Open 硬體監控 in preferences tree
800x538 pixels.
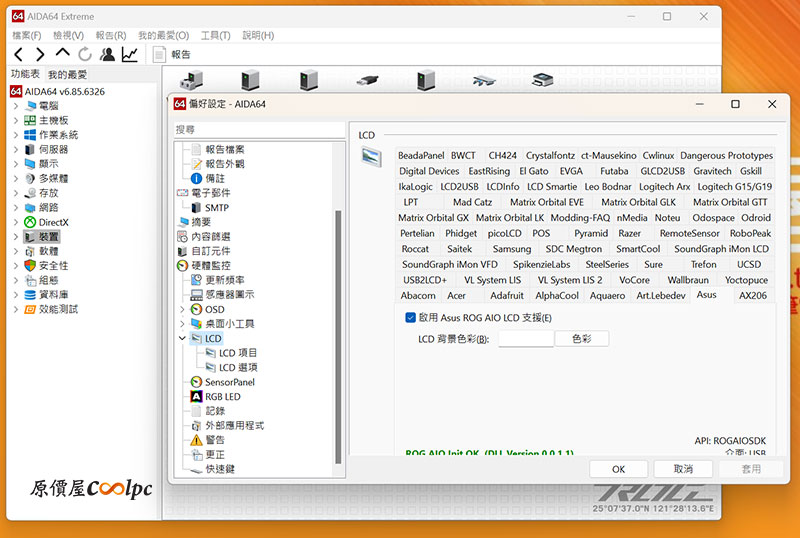tap(211, 265)
